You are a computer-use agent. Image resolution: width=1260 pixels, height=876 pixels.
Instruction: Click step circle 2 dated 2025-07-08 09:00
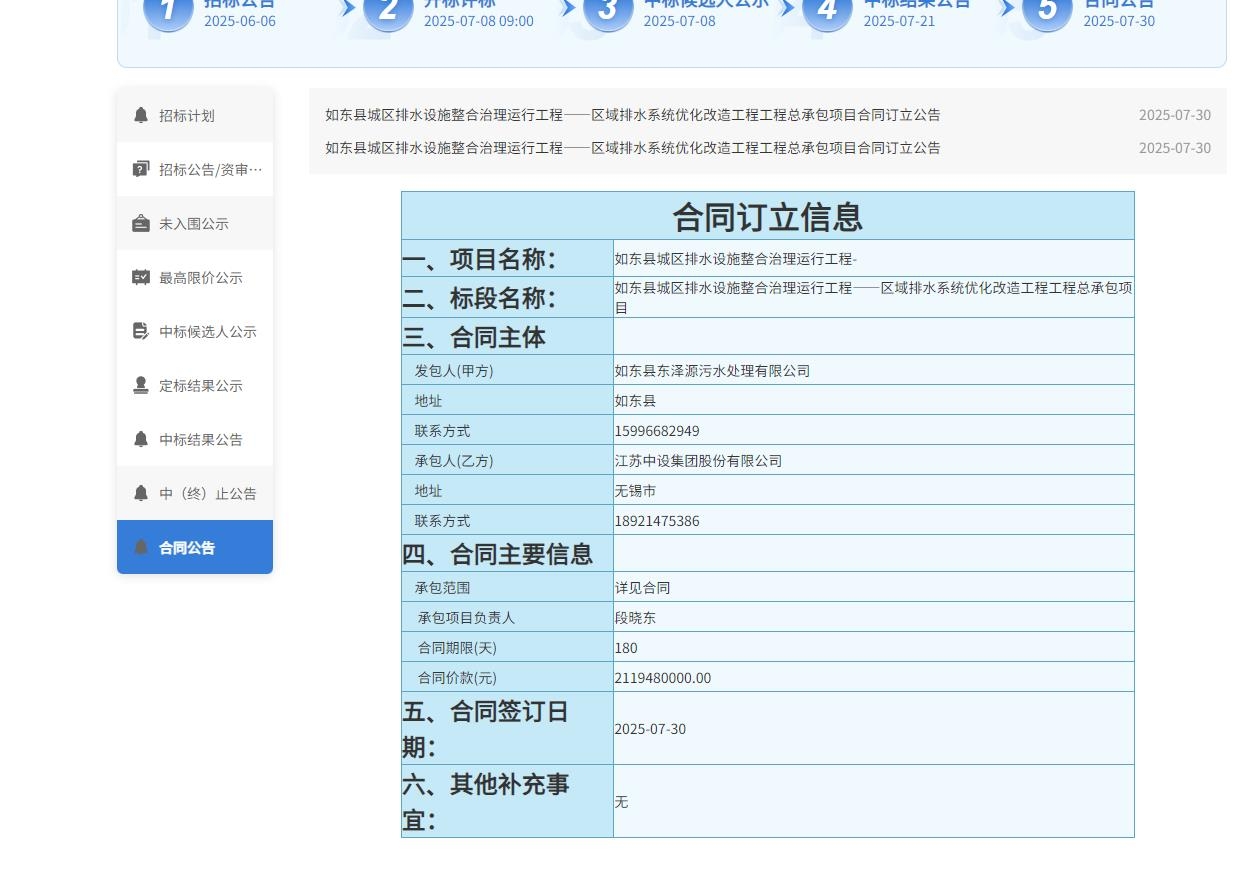[388, 10]
